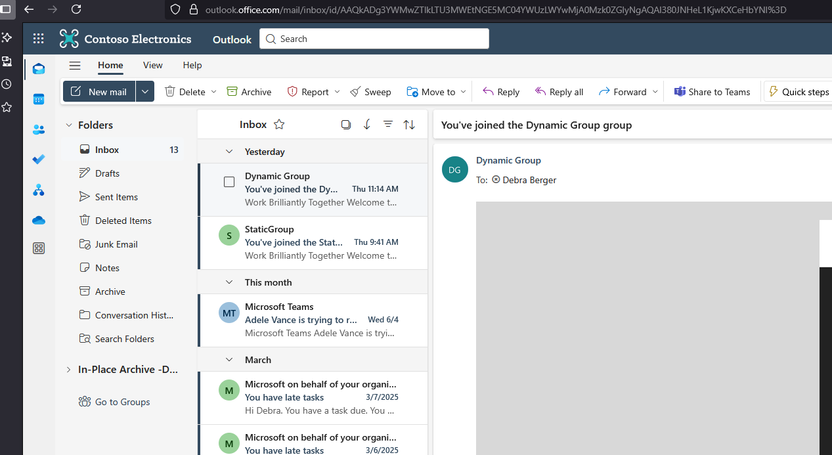Toggle the hamburger navigation pane button
This screenshot has width=832, height=455.
pos(75,65)
